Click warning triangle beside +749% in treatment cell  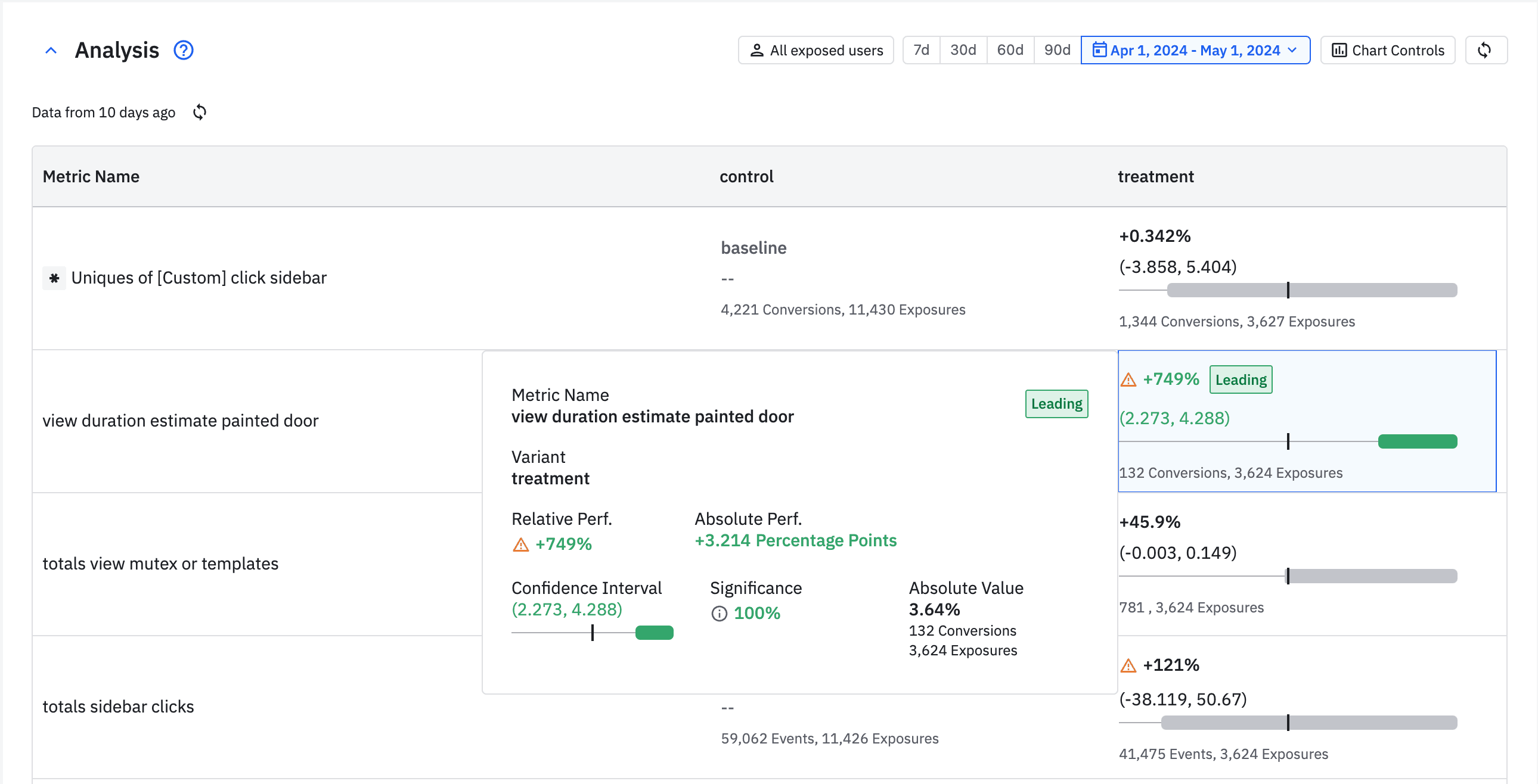[x=1128, y=379]
